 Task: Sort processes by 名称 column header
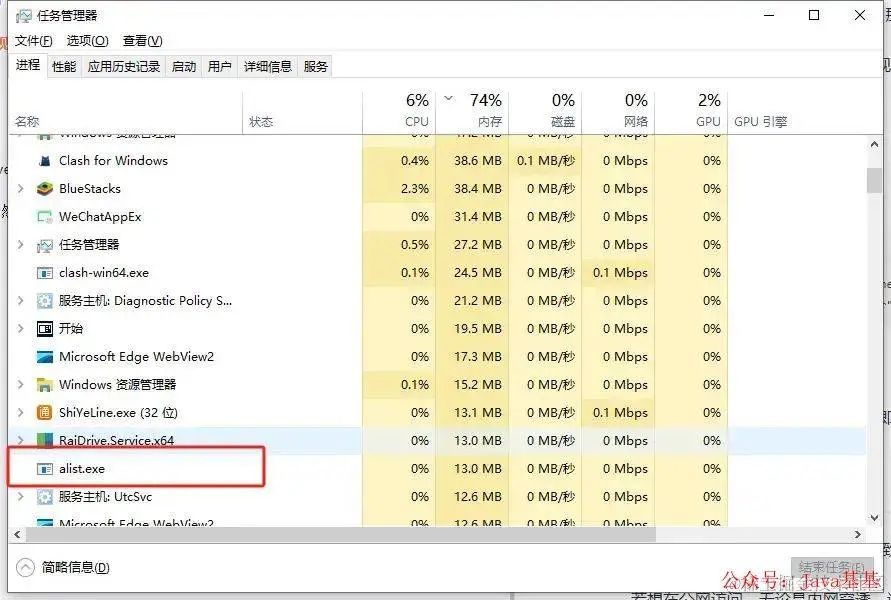click(x=126, y=113)
